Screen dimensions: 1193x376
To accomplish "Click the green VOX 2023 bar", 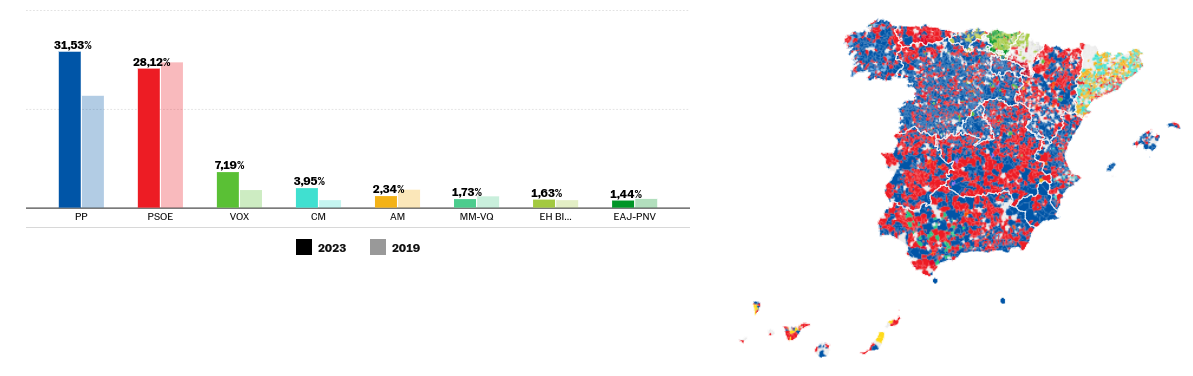I will point(228,190).
